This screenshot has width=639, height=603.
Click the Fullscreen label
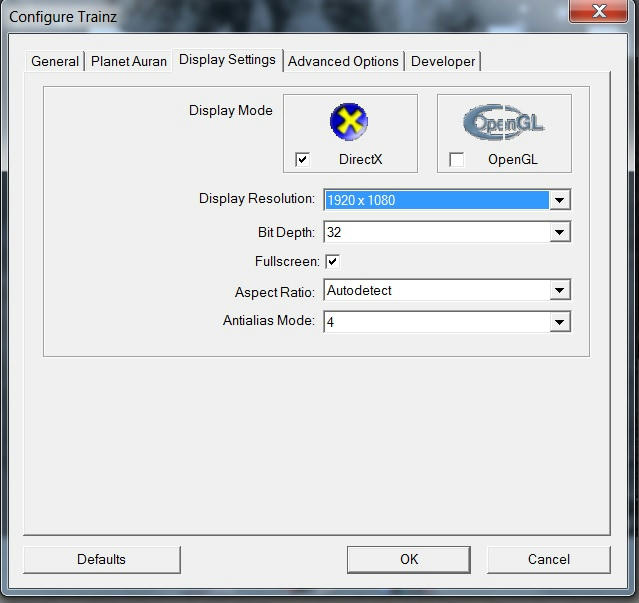click(287, 262)
